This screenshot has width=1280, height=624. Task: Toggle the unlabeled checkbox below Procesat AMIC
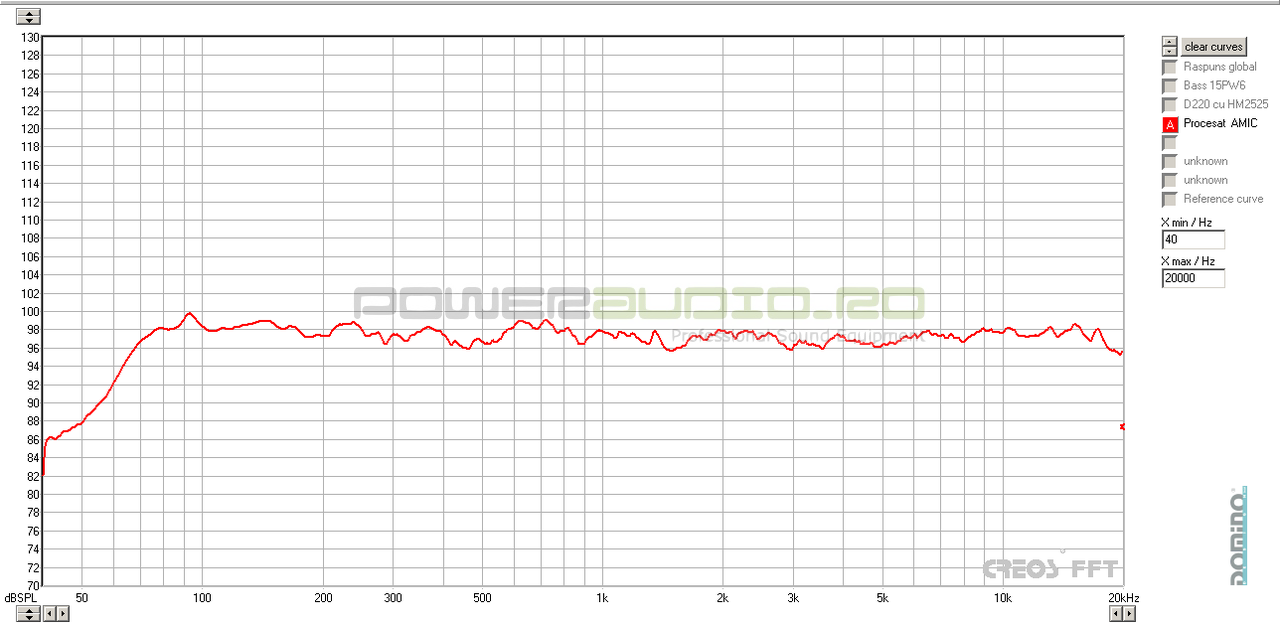(1169, 143)
